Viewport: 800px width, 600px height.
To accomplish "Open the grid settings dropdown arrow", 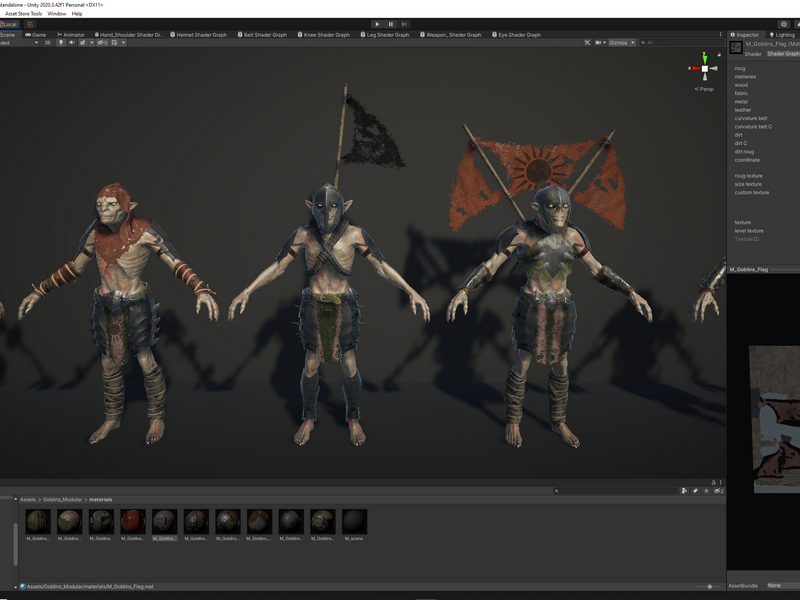I will [x=123, y=43].
